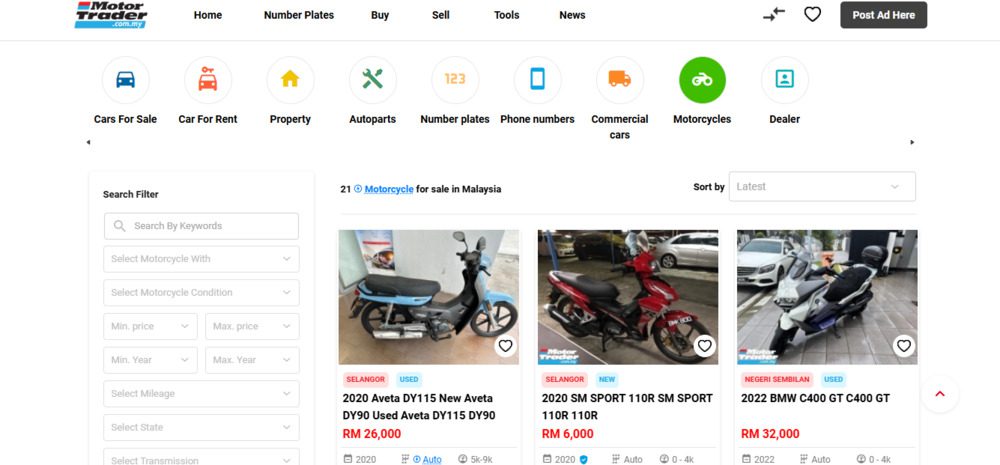1000x465 pixels.
Task: Open Select Motorcycle Condition dropdown
Action: click(202, 293)
